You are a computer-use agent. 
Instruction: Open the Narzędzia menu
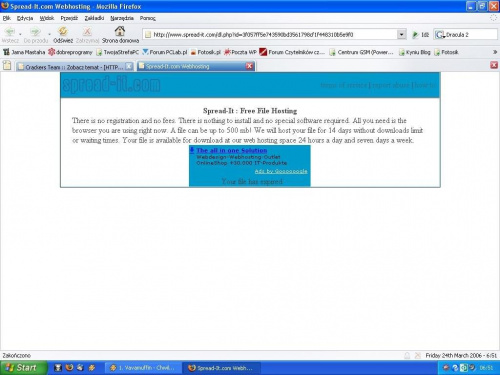(122, 18)
